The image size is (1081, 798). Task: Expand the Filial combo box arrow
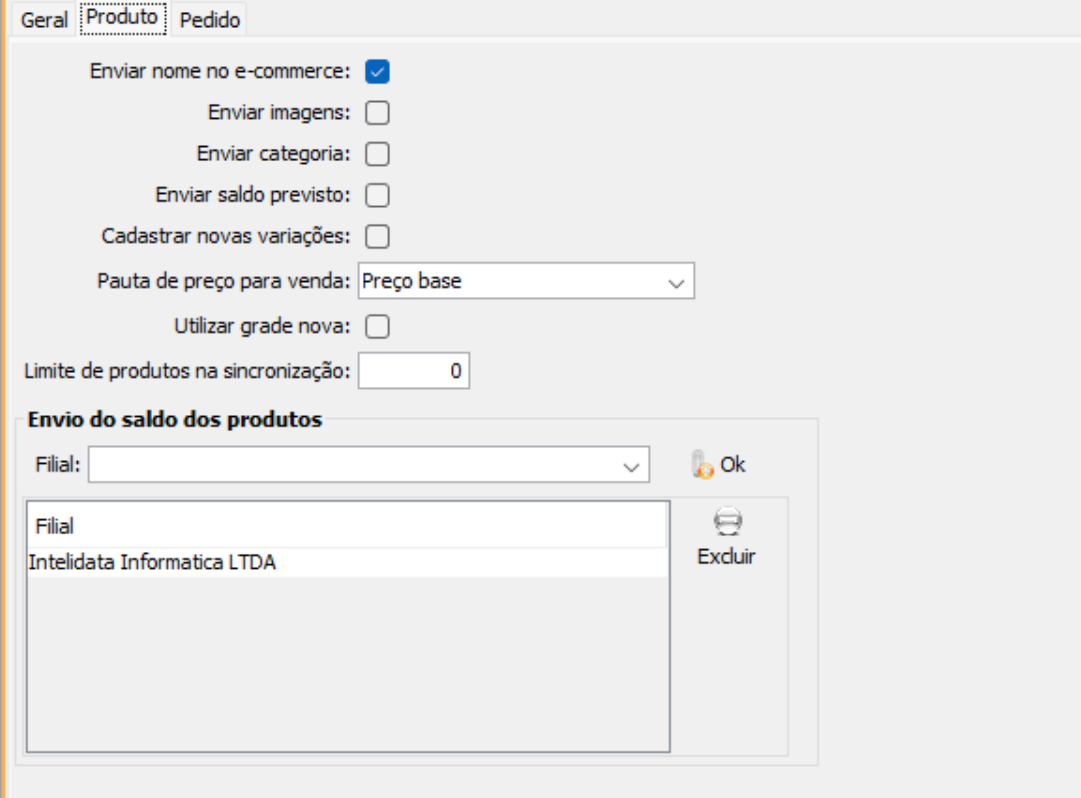pos(631,466)
